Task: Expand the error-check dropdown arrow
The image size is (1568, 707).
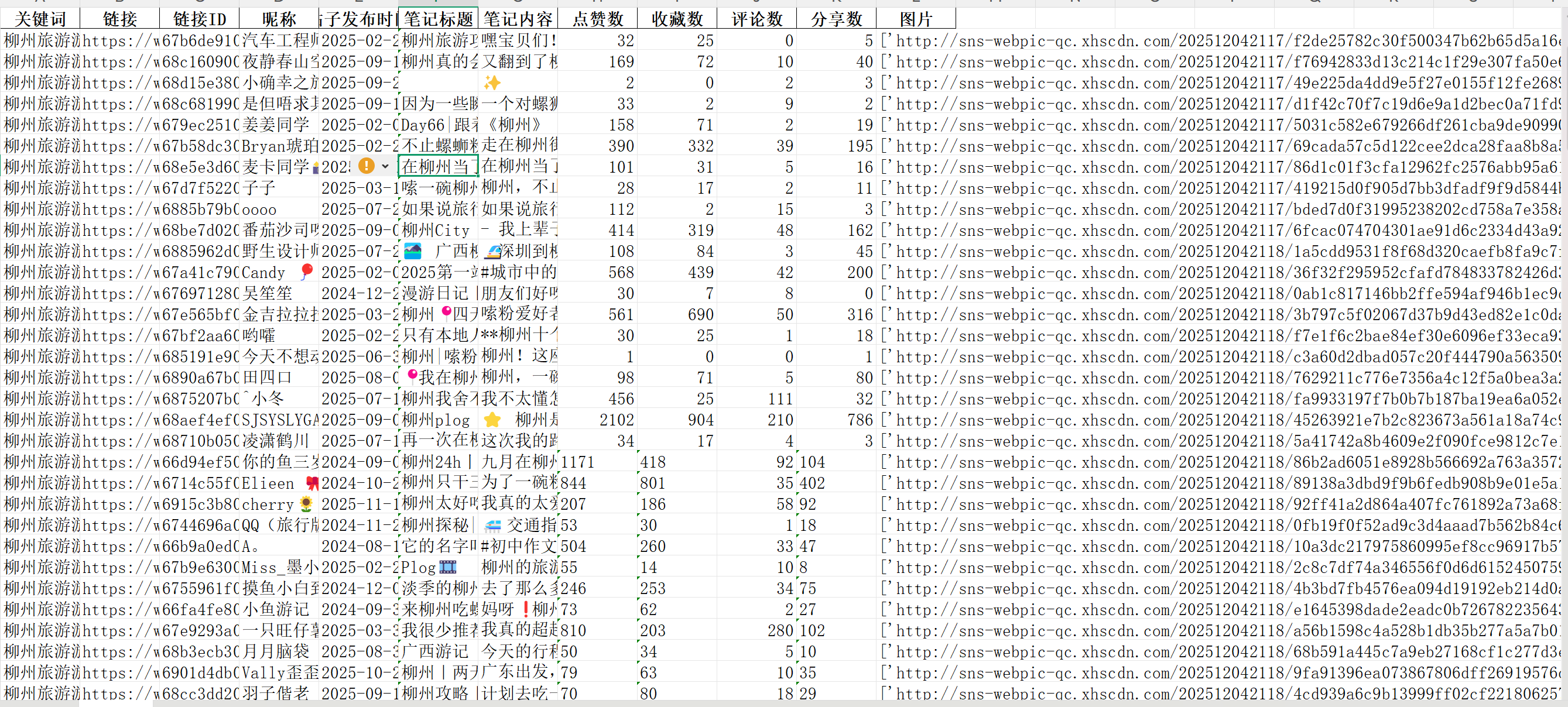Action: 385,166
